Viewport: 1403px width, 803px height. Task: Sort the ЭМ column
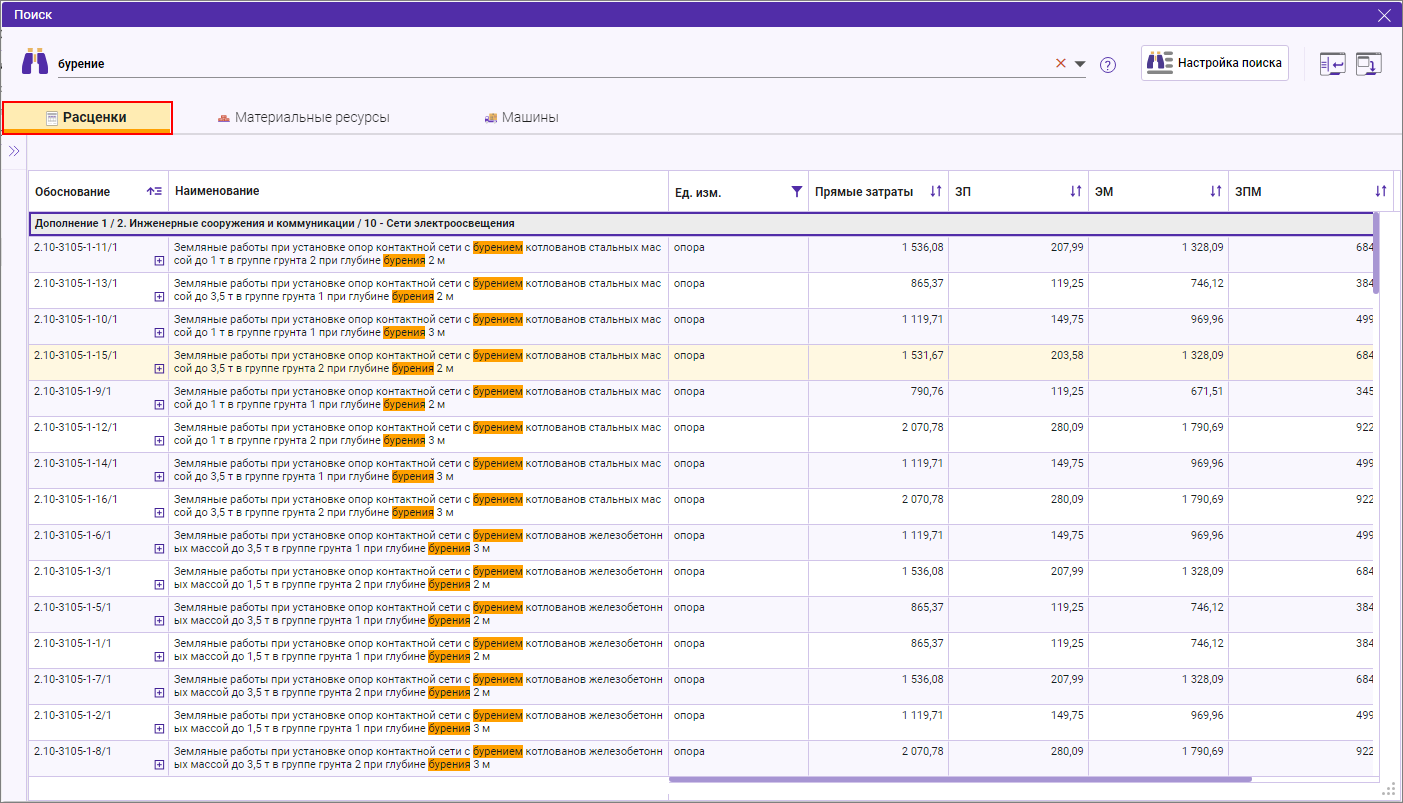1216,191
